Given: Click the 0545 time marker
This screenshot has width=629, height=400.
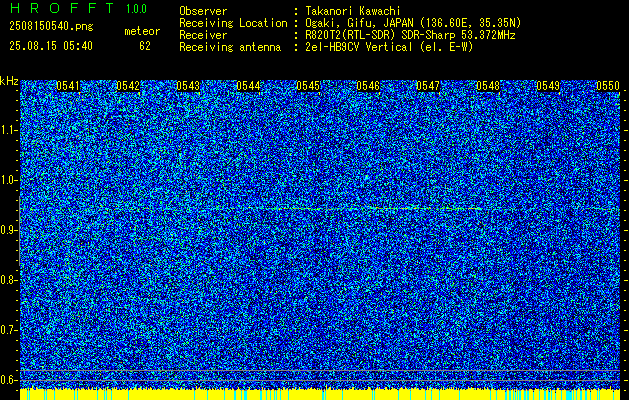Looking at the screenshot, I should pos(308,86).
